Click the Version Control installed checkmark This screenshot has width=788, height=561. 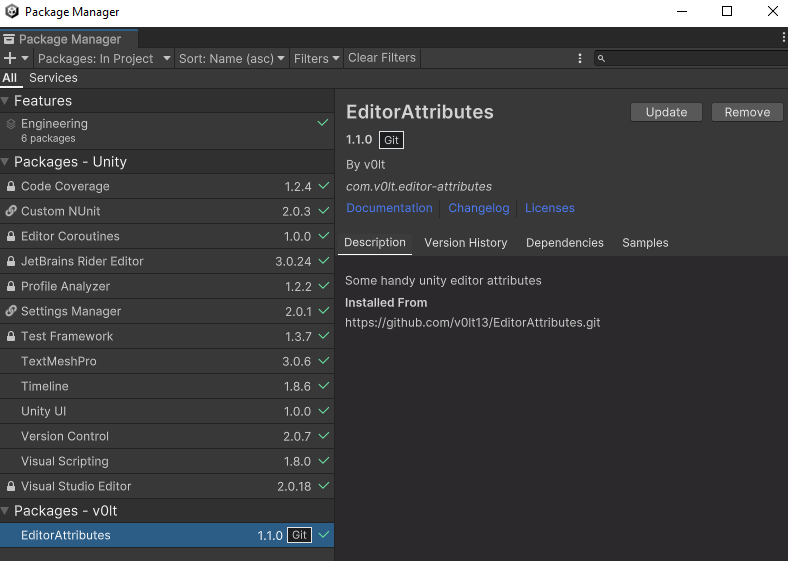pyautogui.click(x=324, y=435)
